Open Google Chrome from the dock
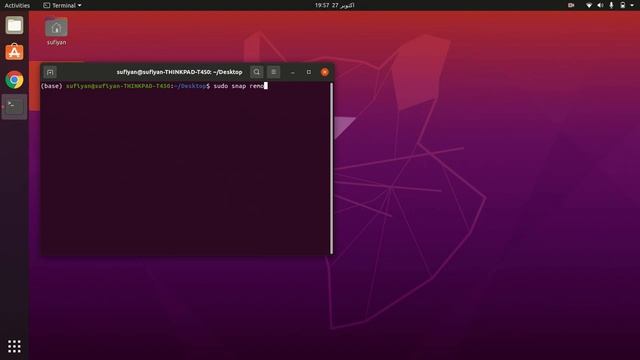The width and height of the screenshot is (640, 360). tap(14, 80)
